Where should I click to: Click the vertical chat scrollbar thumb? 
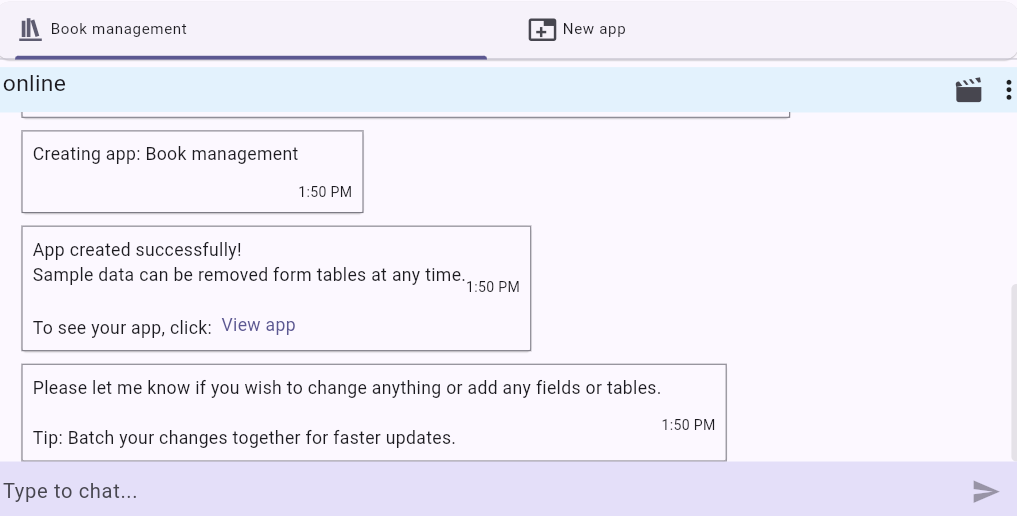click(x=1011, y=370)
